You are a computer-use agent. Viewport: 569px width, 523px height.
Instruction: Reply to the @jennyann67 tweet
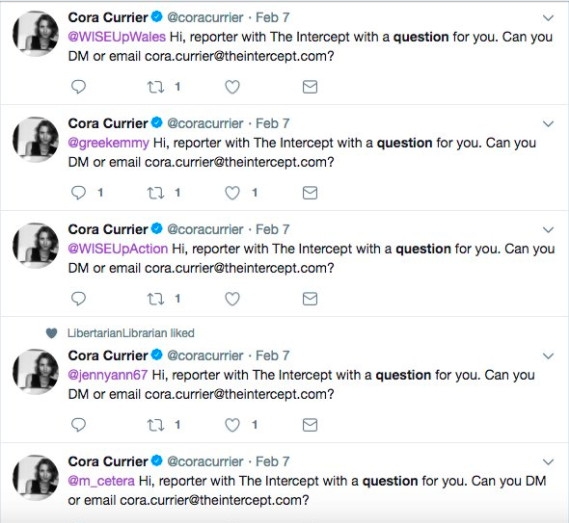[x=78, y=425]
